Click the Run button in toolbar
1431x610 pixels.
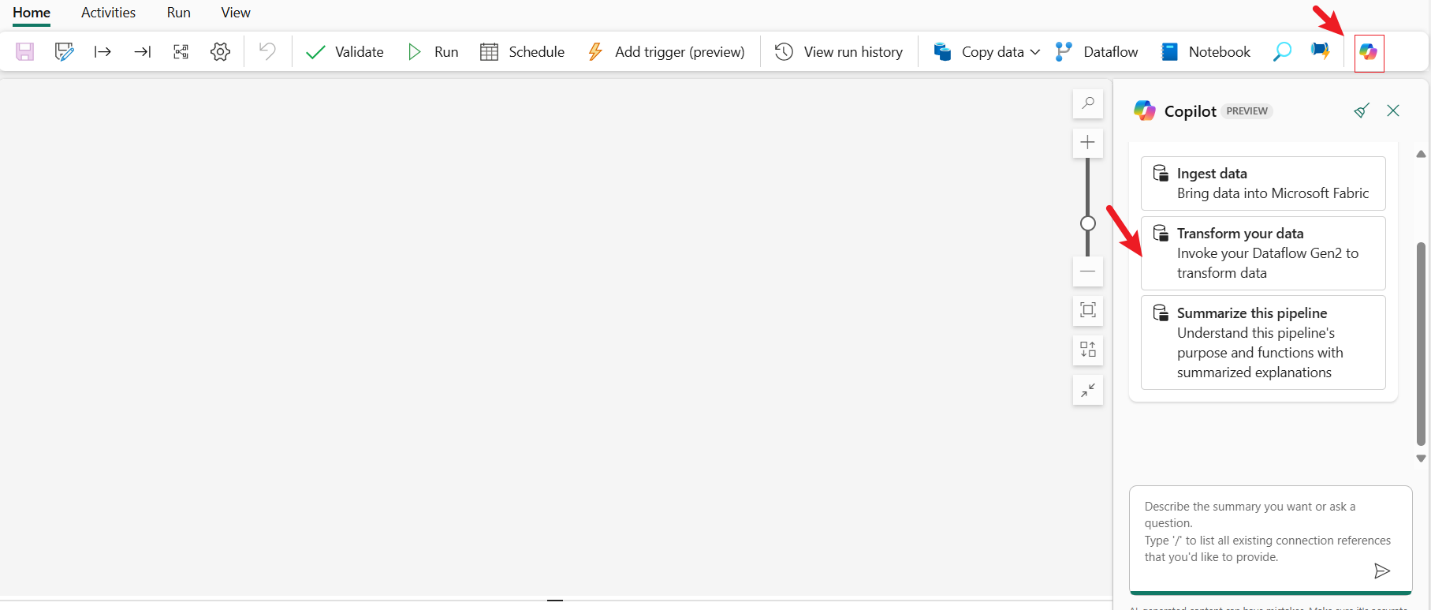pyautogui.click(x=433, y=52)
